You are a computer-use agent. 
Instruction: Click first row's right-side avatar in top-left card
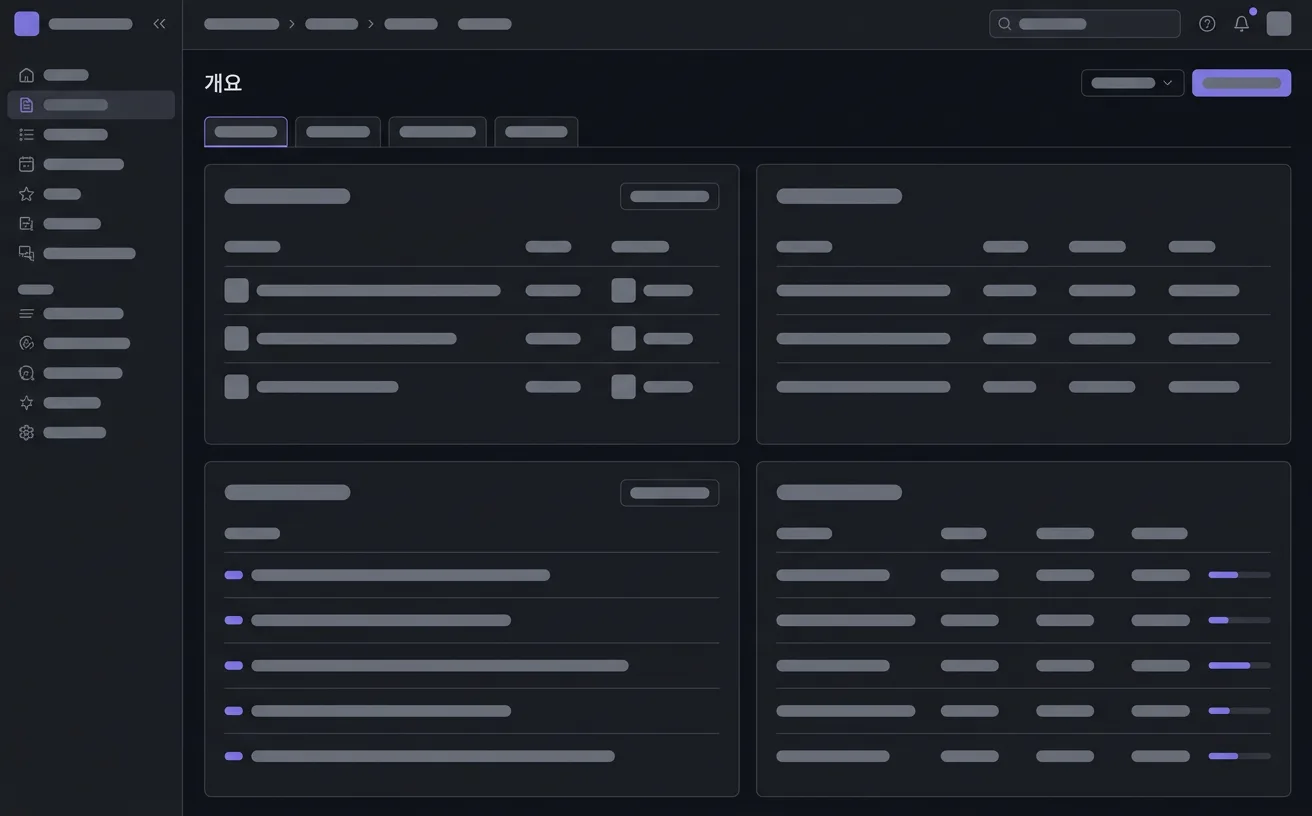pyautogui.click(x=624, y=291)
